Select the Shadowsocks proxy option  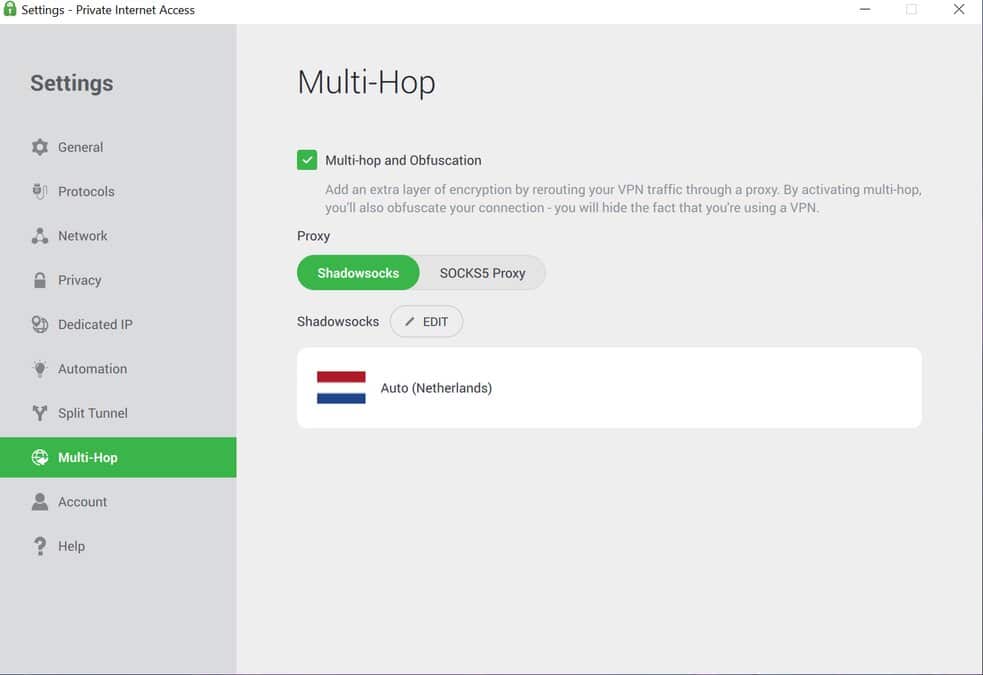[358, 273]
